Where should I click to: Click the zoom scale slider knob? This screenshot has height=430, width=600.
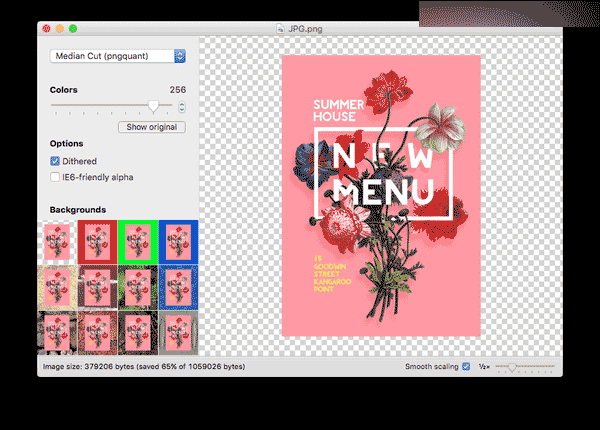[x=511, y=367]
